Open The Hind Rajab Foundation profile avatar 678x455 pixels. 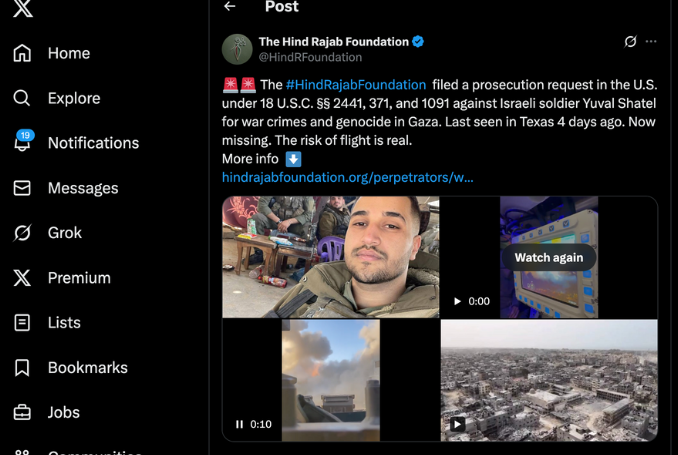coord(237,49)
